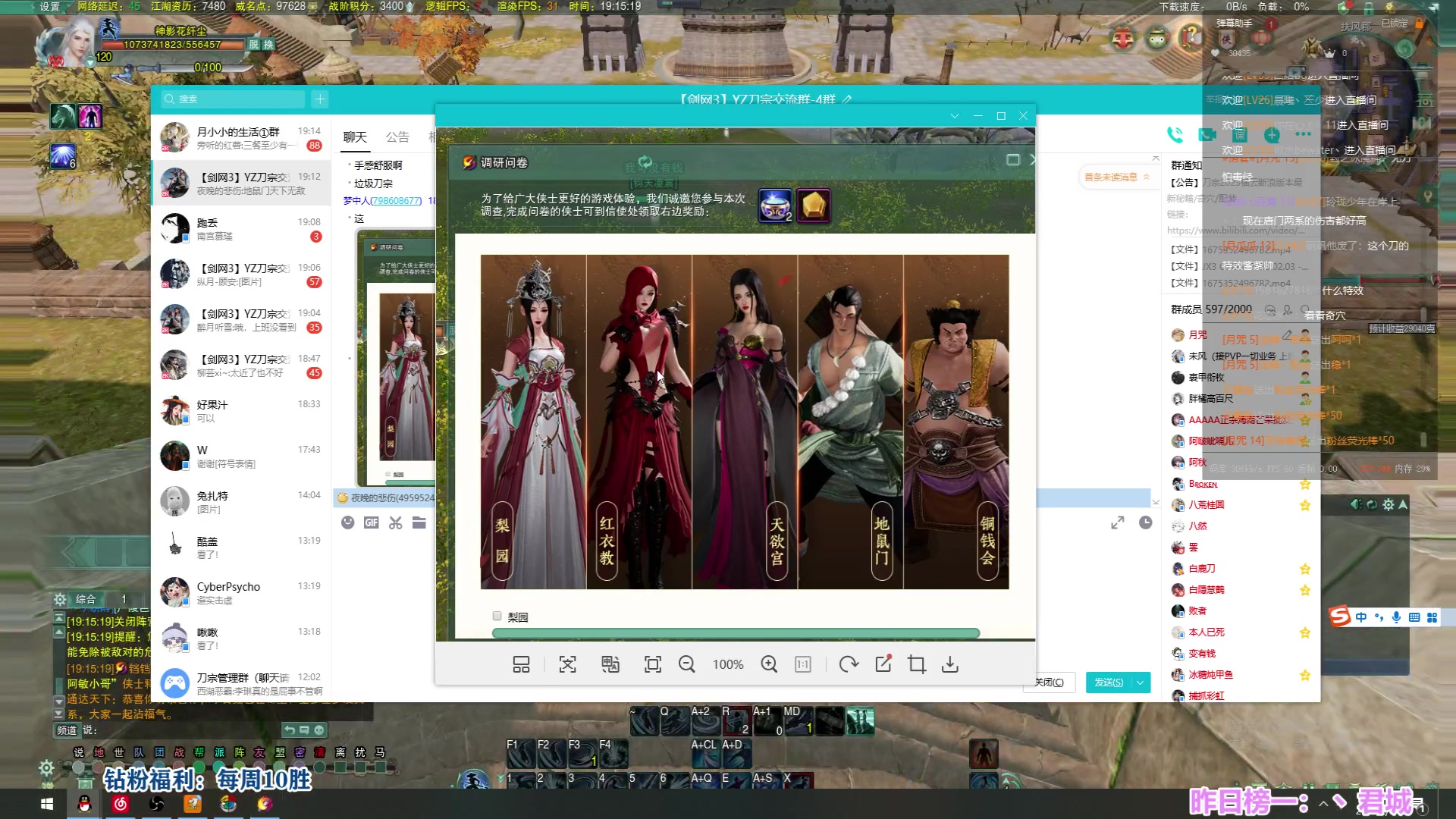The width and height of the screenshot is (1456, 819).
Task: Open the survey image thumbnail in chat
Action: (x=397, y=356)
